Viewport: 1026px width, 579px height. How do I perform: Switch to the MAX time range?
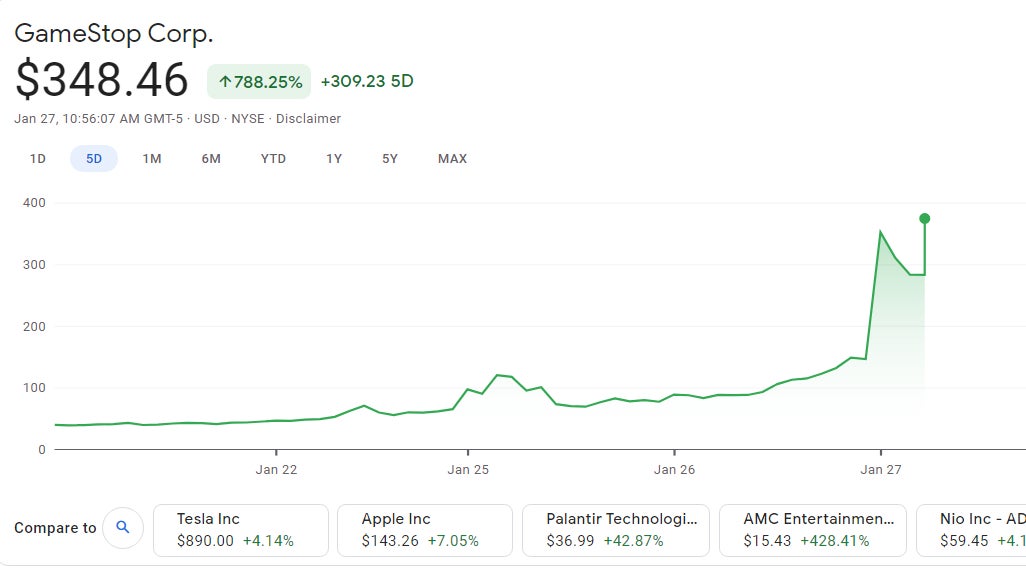tap(452, 158)
